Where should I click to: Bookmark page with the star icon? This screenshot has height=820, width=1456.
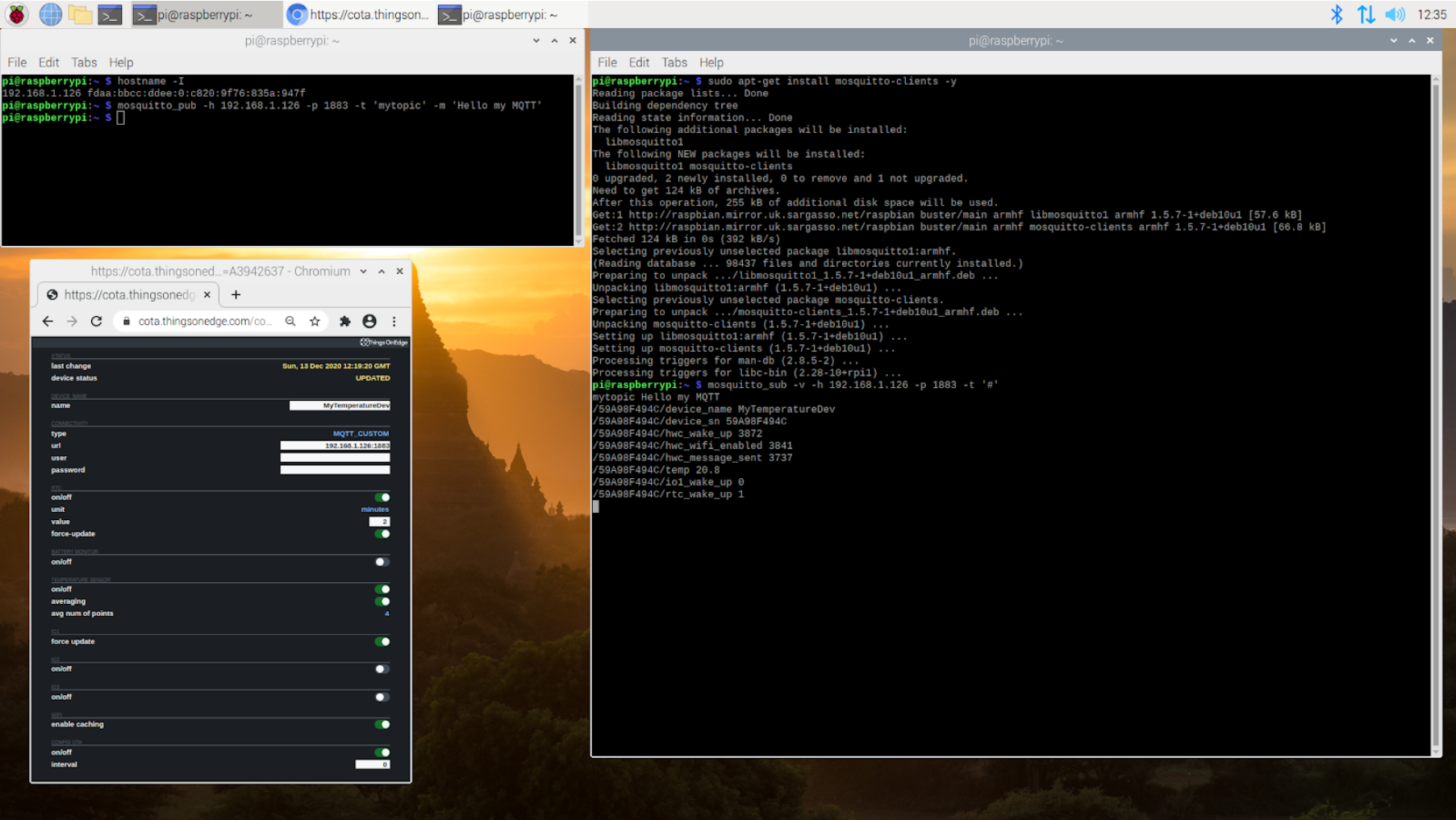point(315,321)
